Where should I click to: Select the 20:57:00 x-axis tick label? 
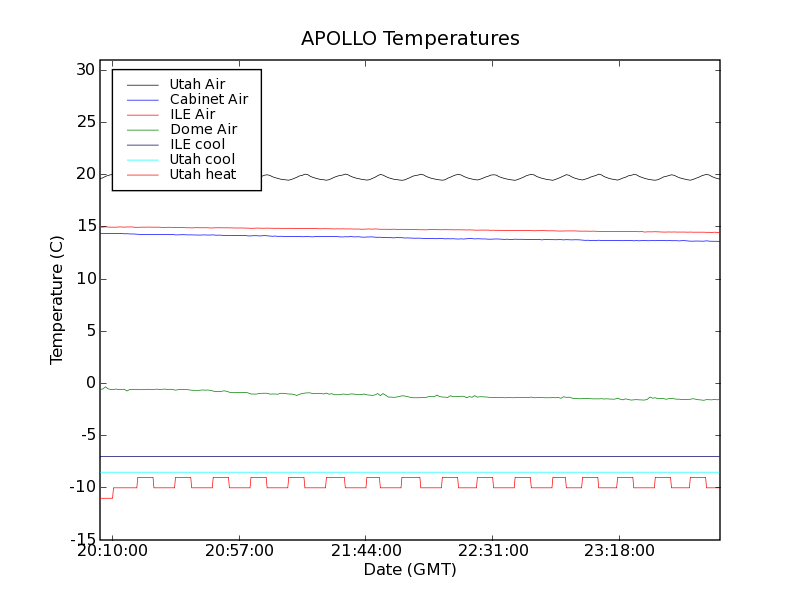point(239,551)
